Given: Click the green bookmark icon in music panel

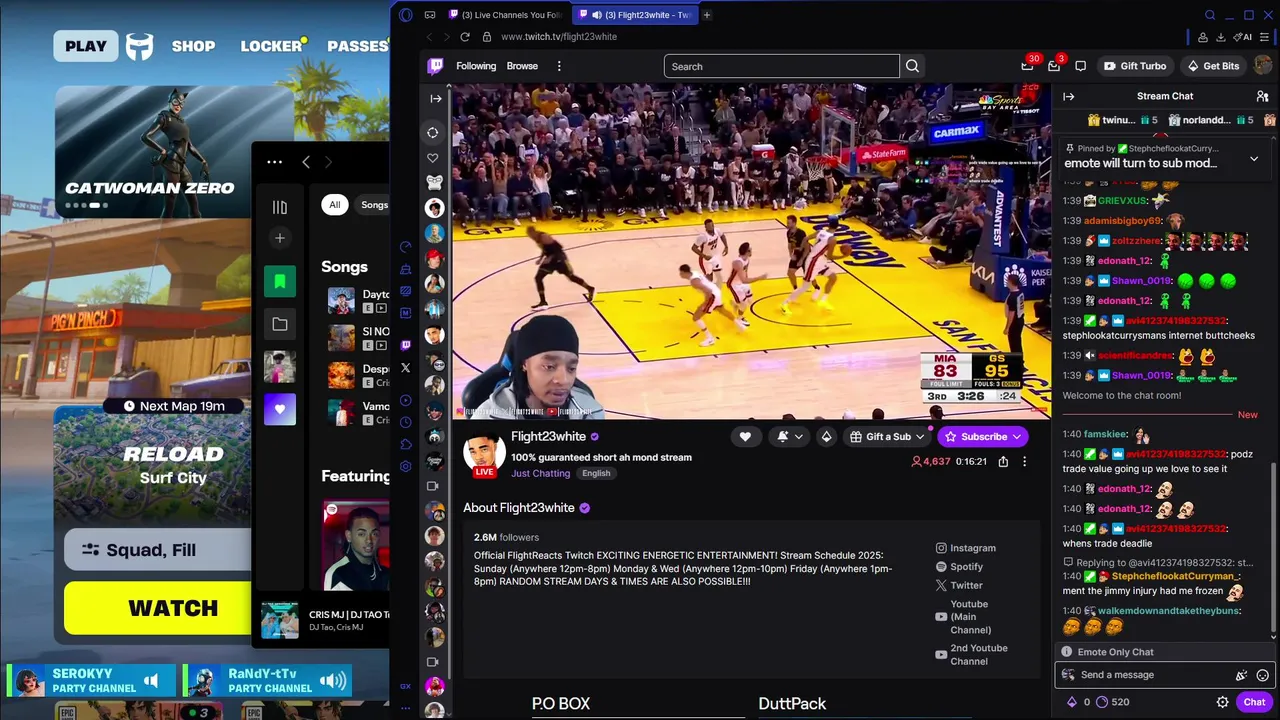Looking at the screenshot, I should pos(280,281).
